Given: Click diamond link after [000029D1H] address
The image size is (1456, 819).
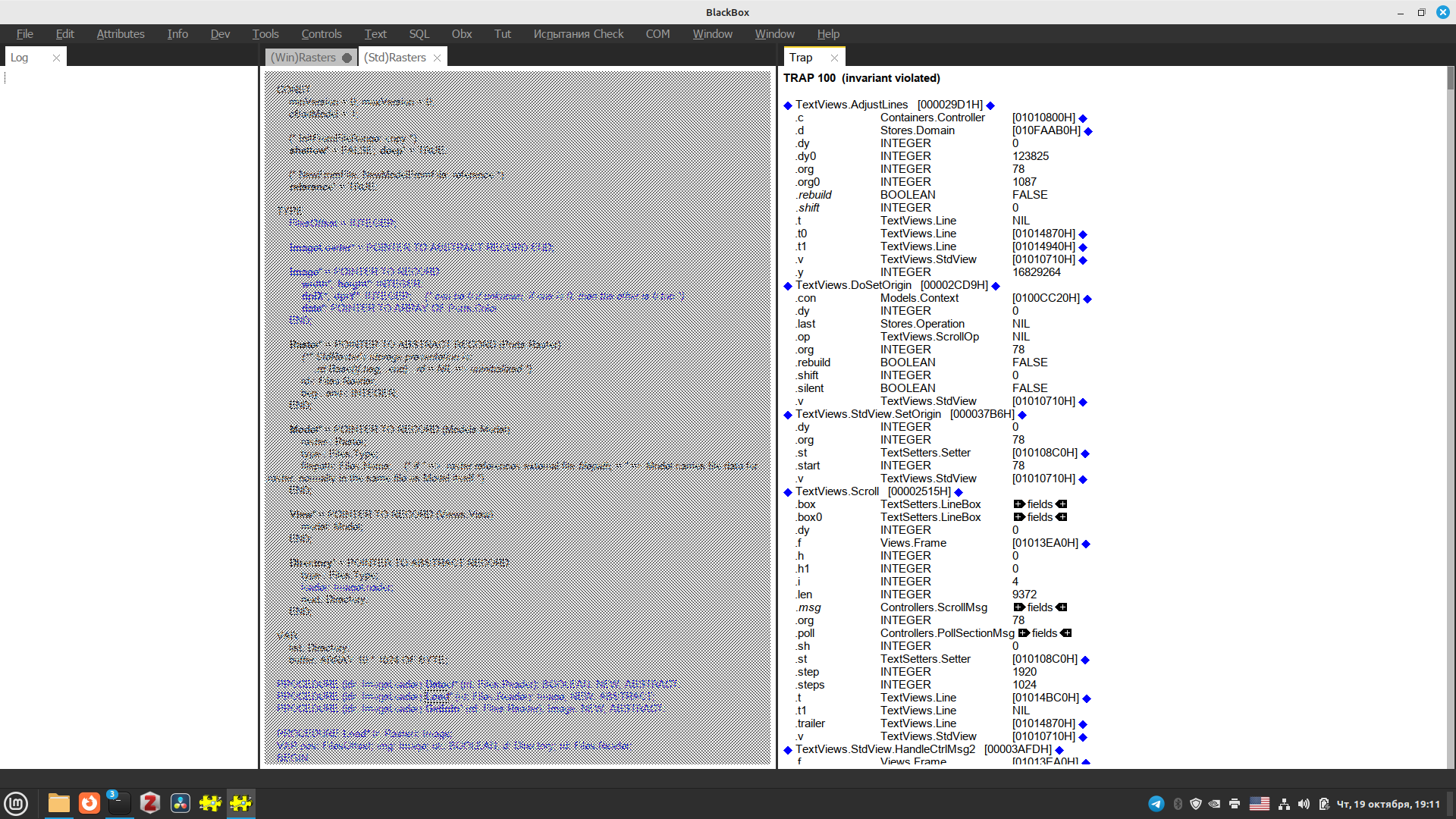Looking at the screenshot, I should tap(990, 105).
